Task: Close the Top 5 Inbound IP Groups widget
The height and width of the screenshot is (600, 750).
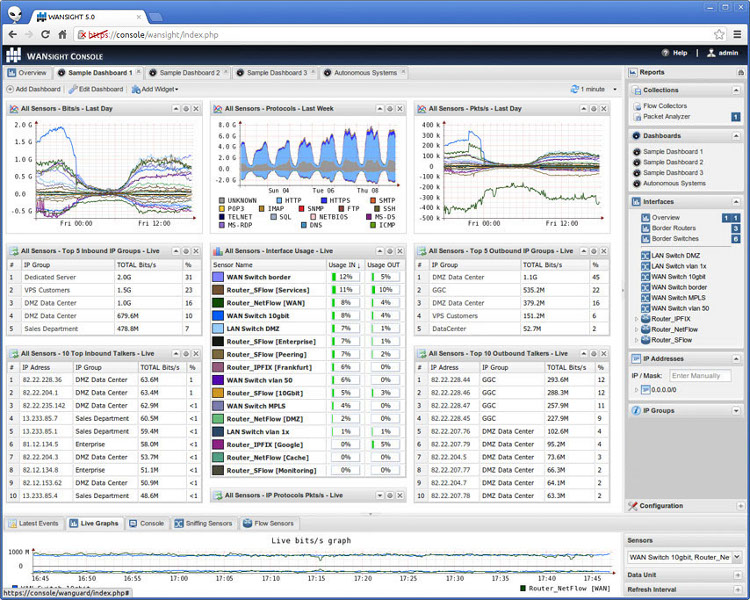Action: click(x=196, y=251)
